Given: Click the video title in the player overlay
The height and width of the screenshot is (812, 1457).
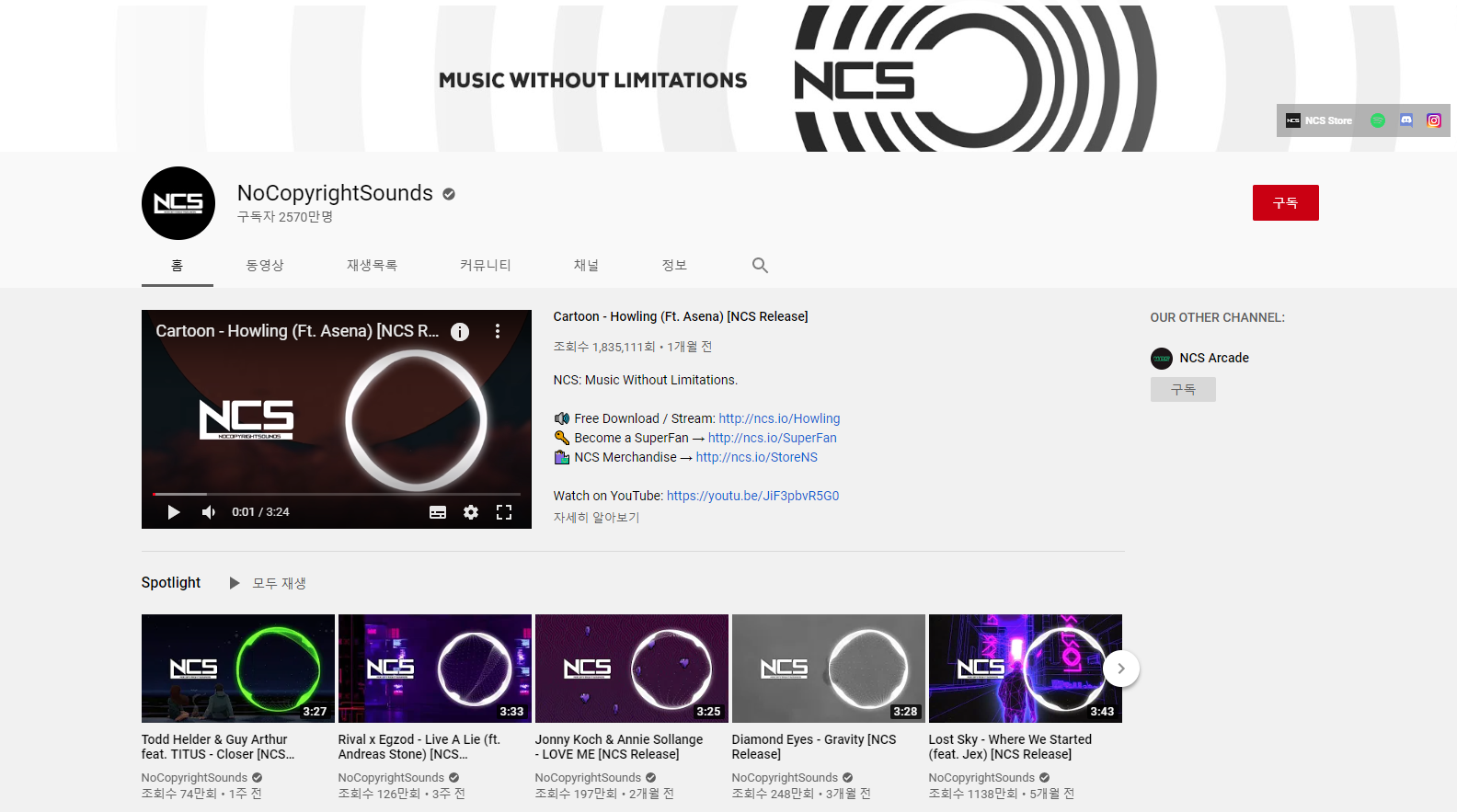Looking at the screenshot, I should pos(297,331).
